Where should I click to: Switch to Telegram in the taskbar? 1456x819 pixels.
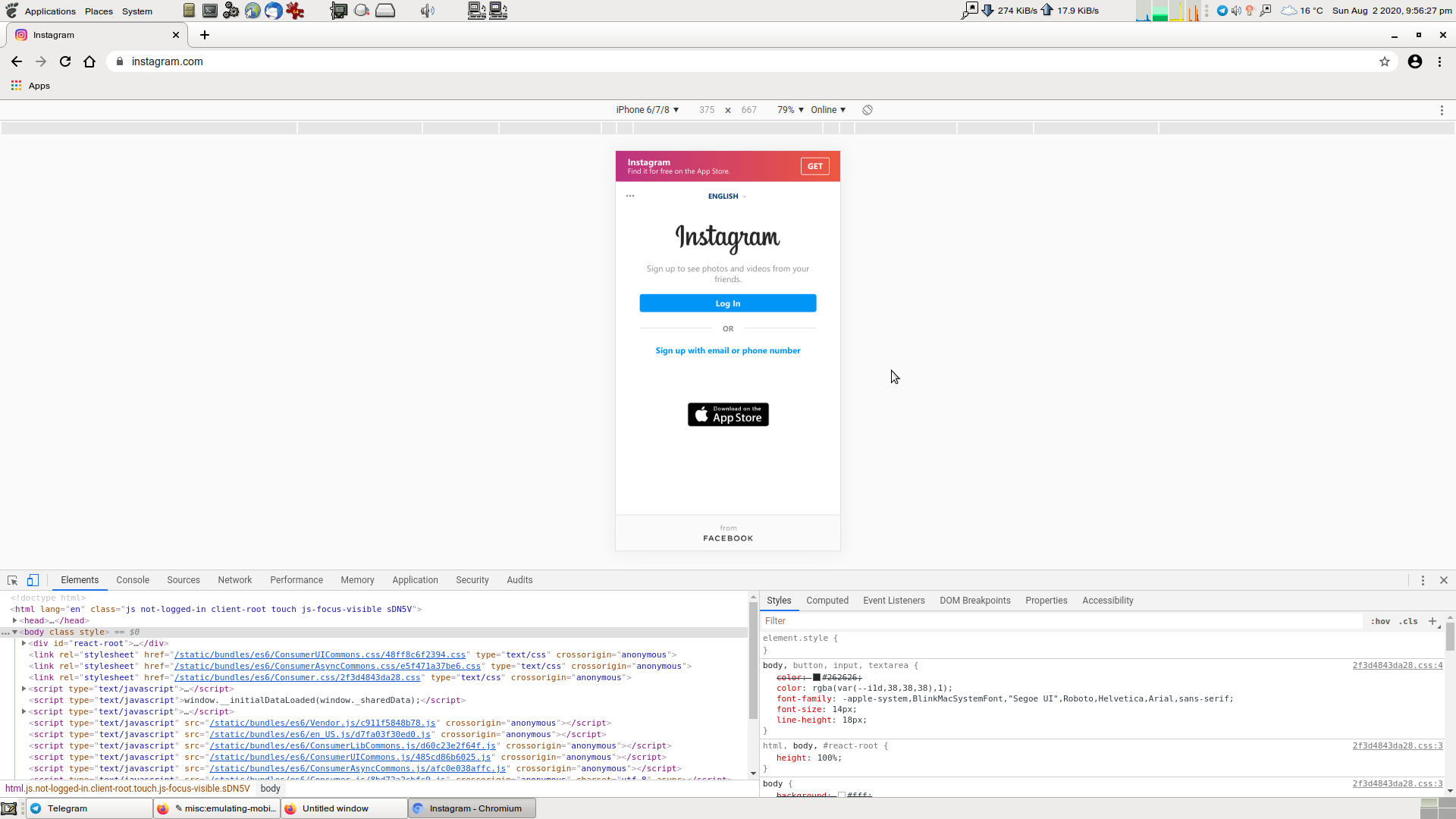(x=90, y=808)
